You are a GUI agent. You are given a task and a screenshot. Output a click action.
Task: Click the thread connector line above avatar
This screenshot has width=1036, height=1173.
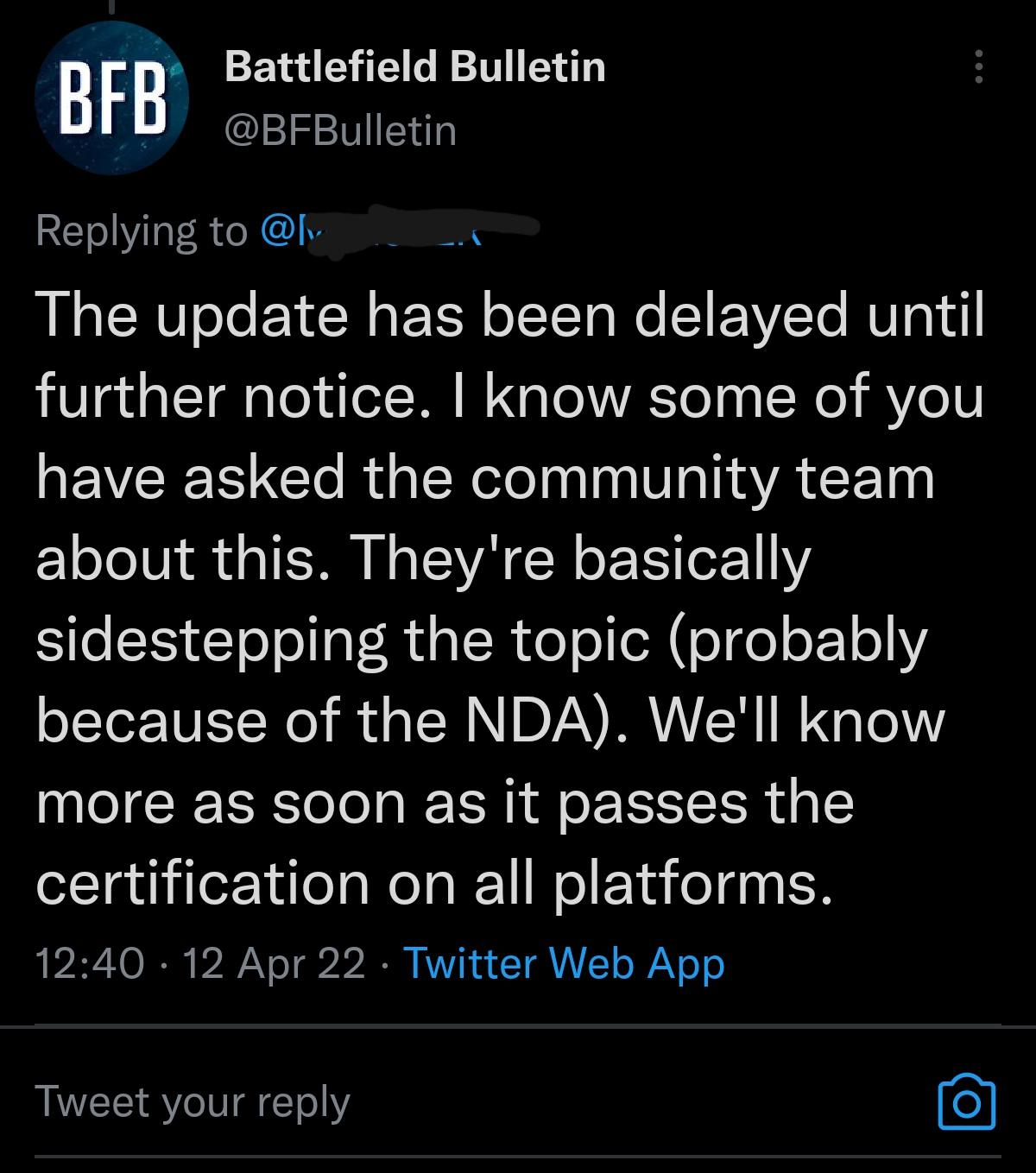pos(111,8)
